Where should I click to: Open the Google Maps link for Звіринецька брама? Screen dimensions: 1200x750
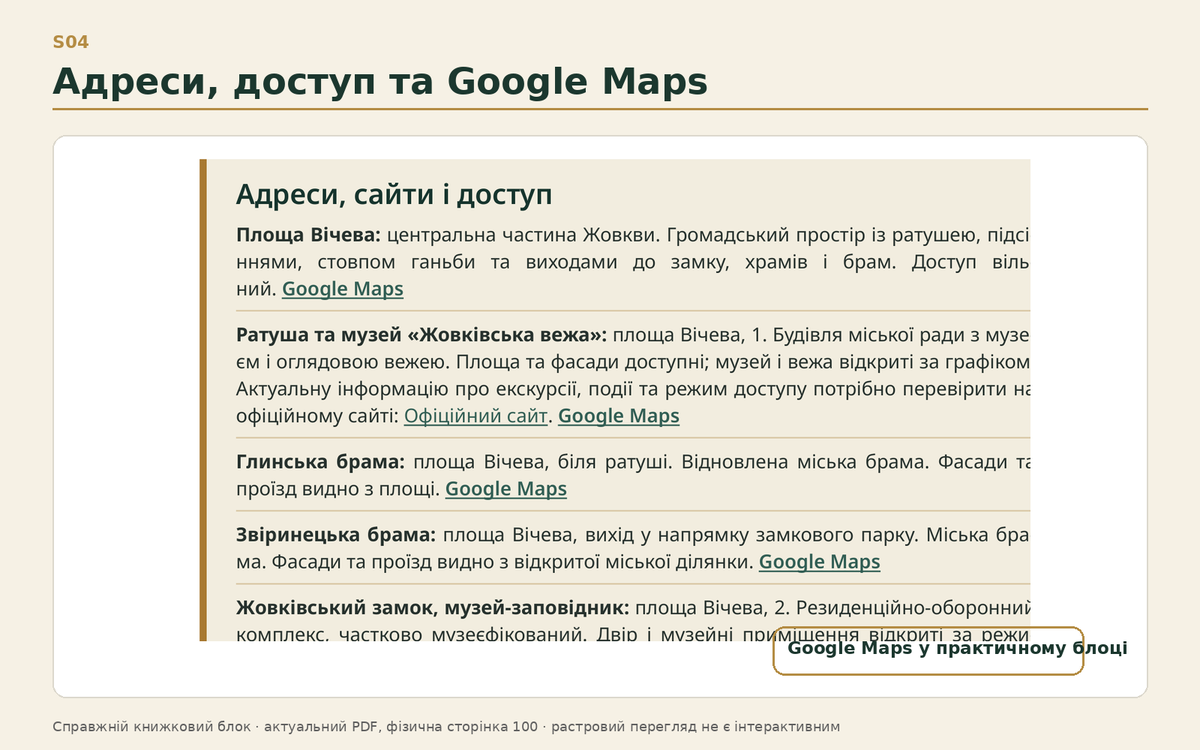pyautogui.click(x=820, y=562)
